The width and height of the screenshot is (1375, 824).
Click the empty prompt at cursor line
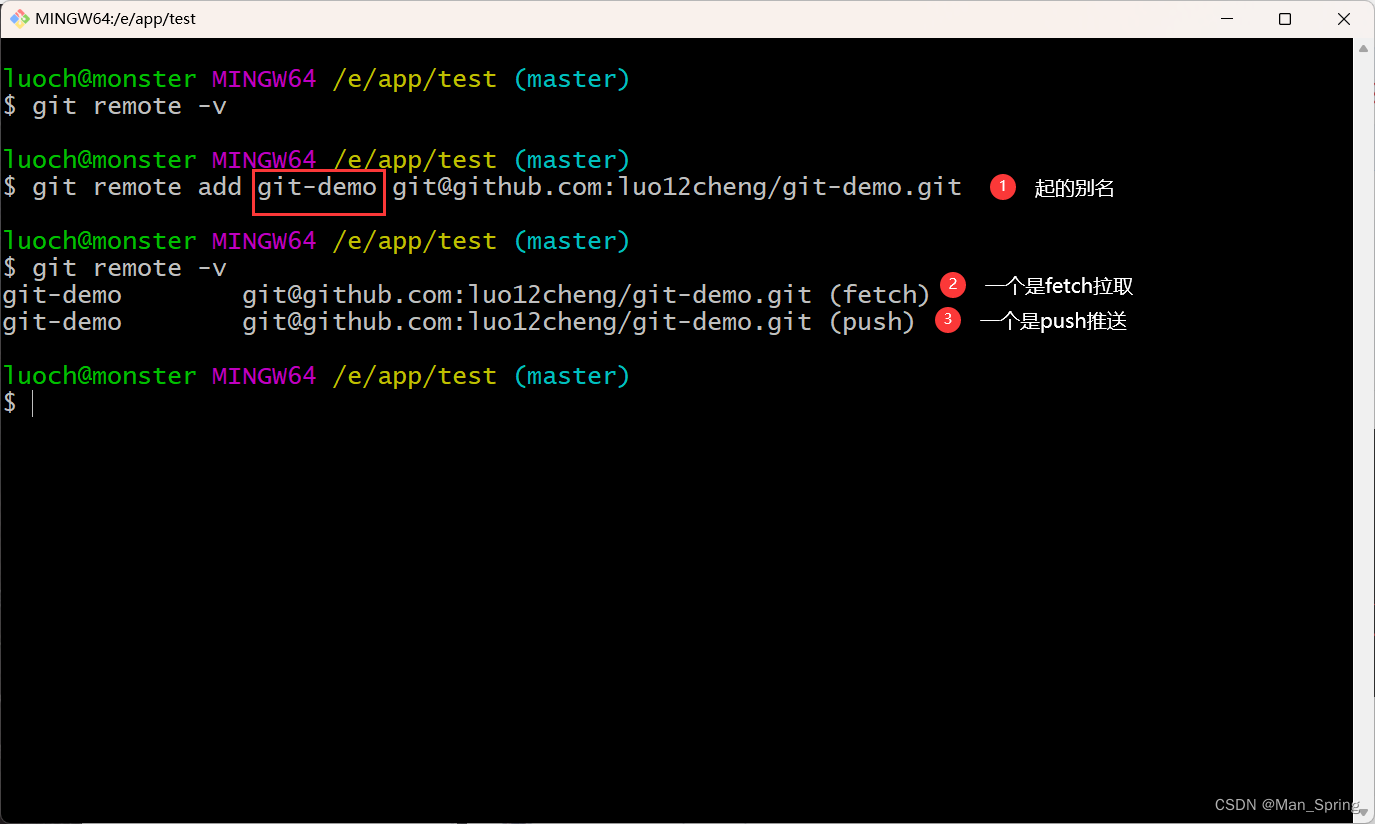point(19,403)
